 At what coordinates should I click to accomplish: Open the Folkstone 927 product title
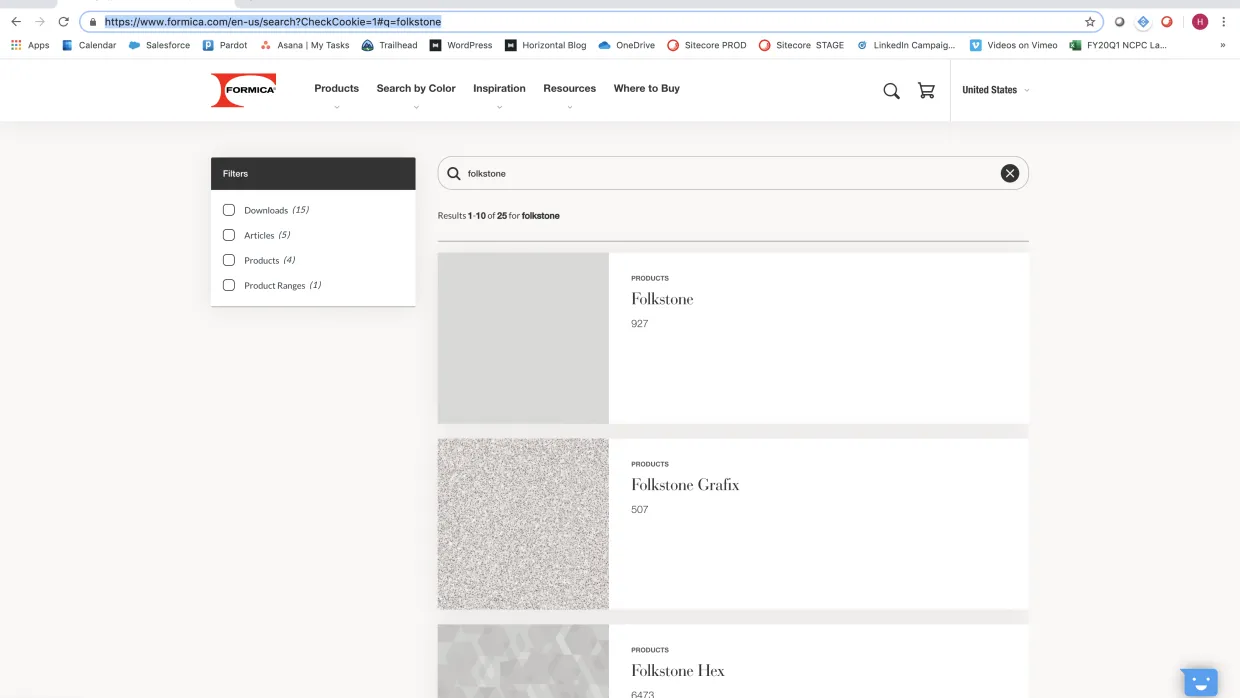click(662, 299)
